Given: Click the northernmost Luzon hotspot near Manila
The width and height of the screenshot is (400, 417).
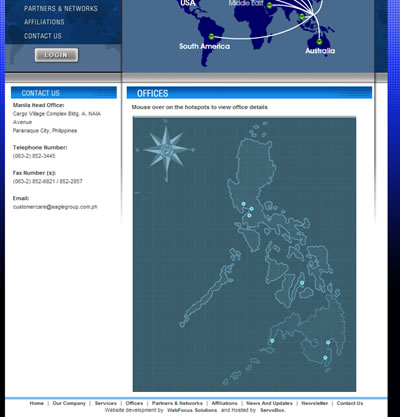Looking at the screenshot, I should [243, 204].
